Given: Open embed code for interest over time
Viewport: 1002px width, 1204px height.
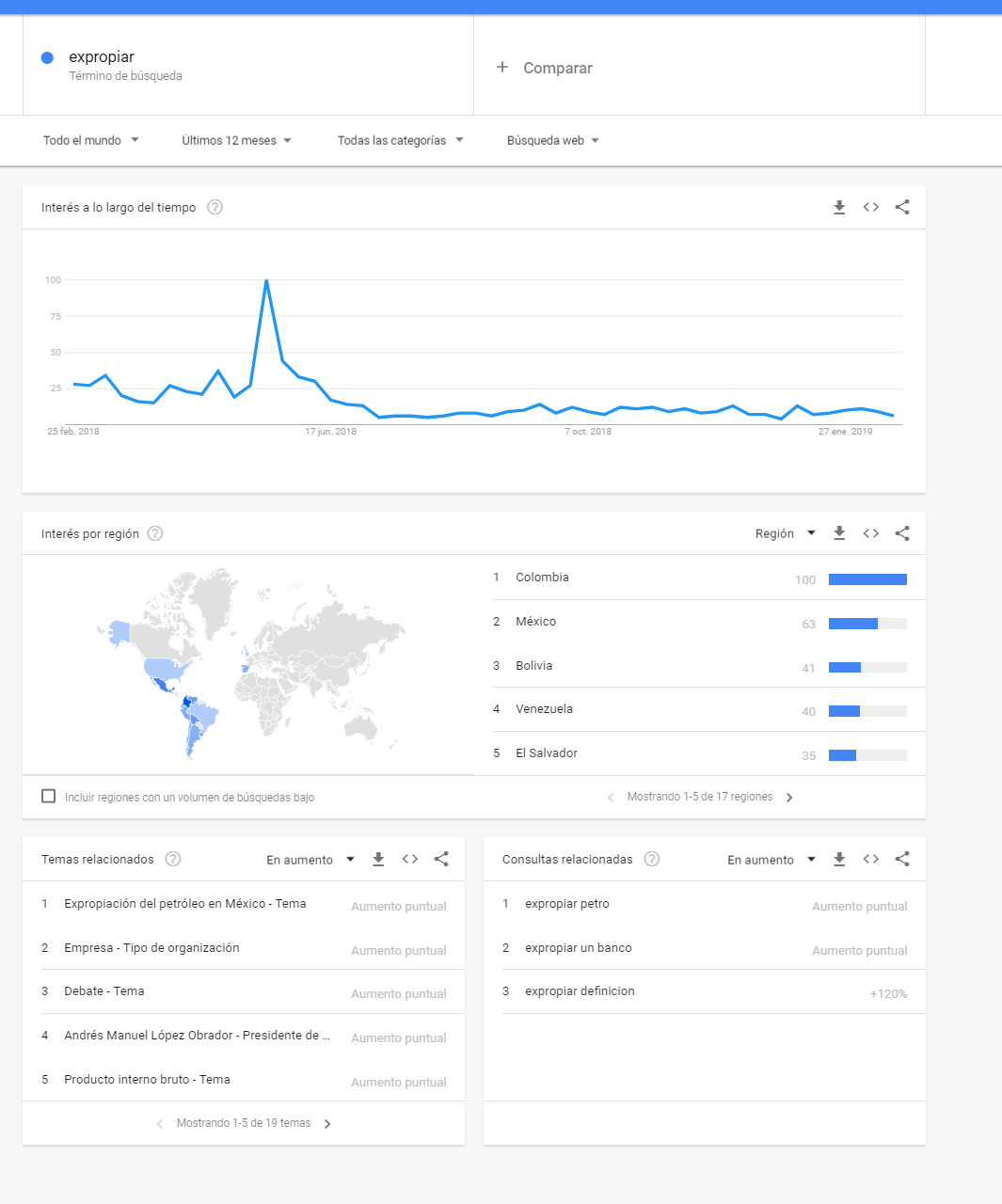Looking at the screenshot, I should [871, 207].
